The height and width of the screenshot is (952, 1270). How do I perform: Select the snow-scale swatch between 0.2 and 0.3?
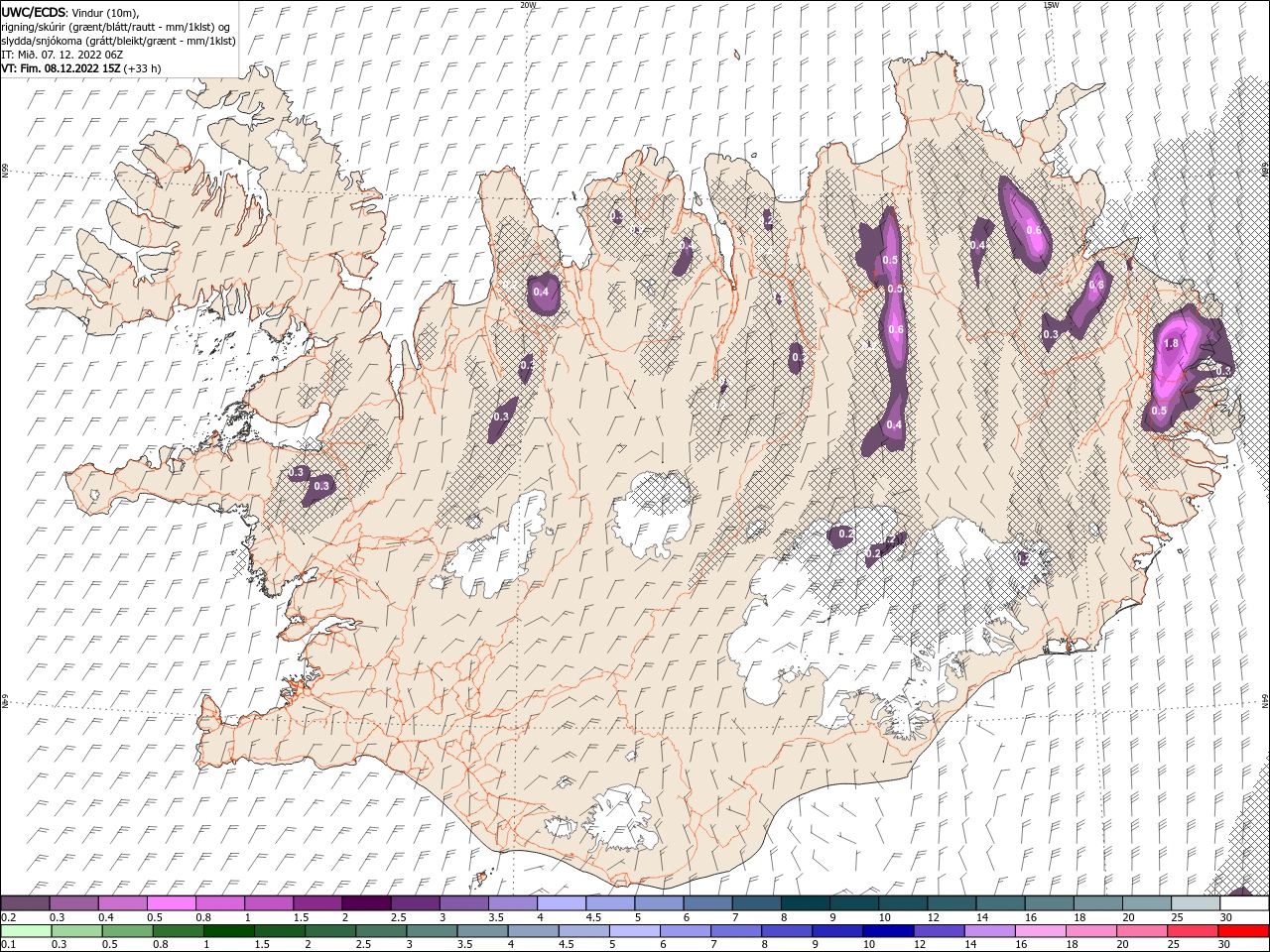[25, 903]
